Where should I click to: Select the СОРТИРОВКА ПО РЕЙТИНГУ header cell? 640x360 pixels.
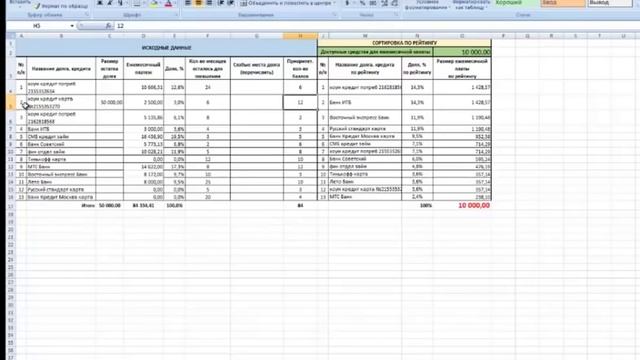[404, 43]
